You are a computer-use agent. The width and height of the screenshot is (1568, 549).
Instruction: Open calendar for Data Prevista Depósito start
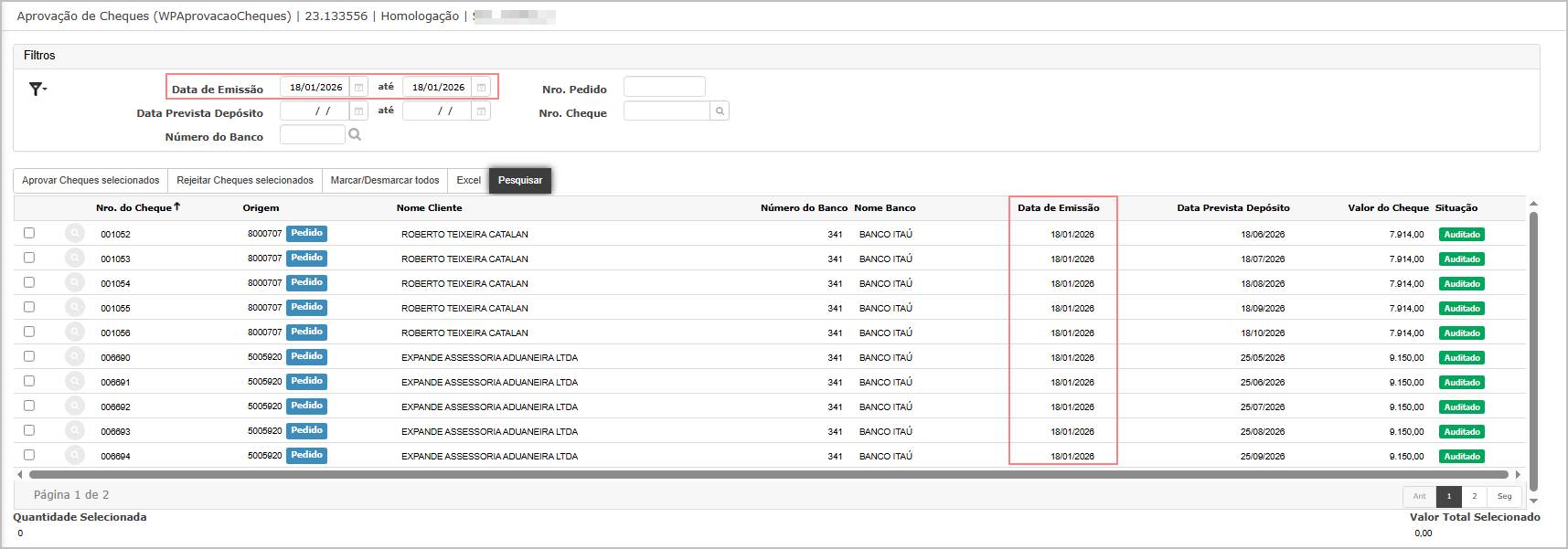(359, 111)
